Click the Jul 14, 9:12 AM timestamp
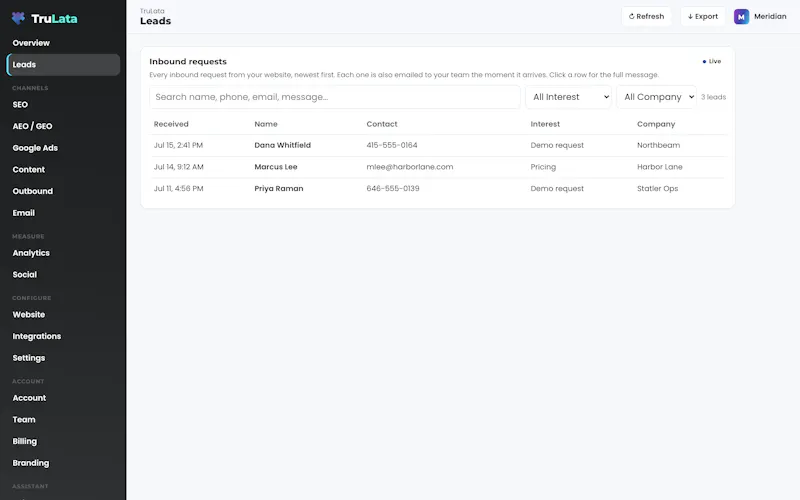This screenshot has height=500, width=800. pyautogui.click(x=179, y=167)
